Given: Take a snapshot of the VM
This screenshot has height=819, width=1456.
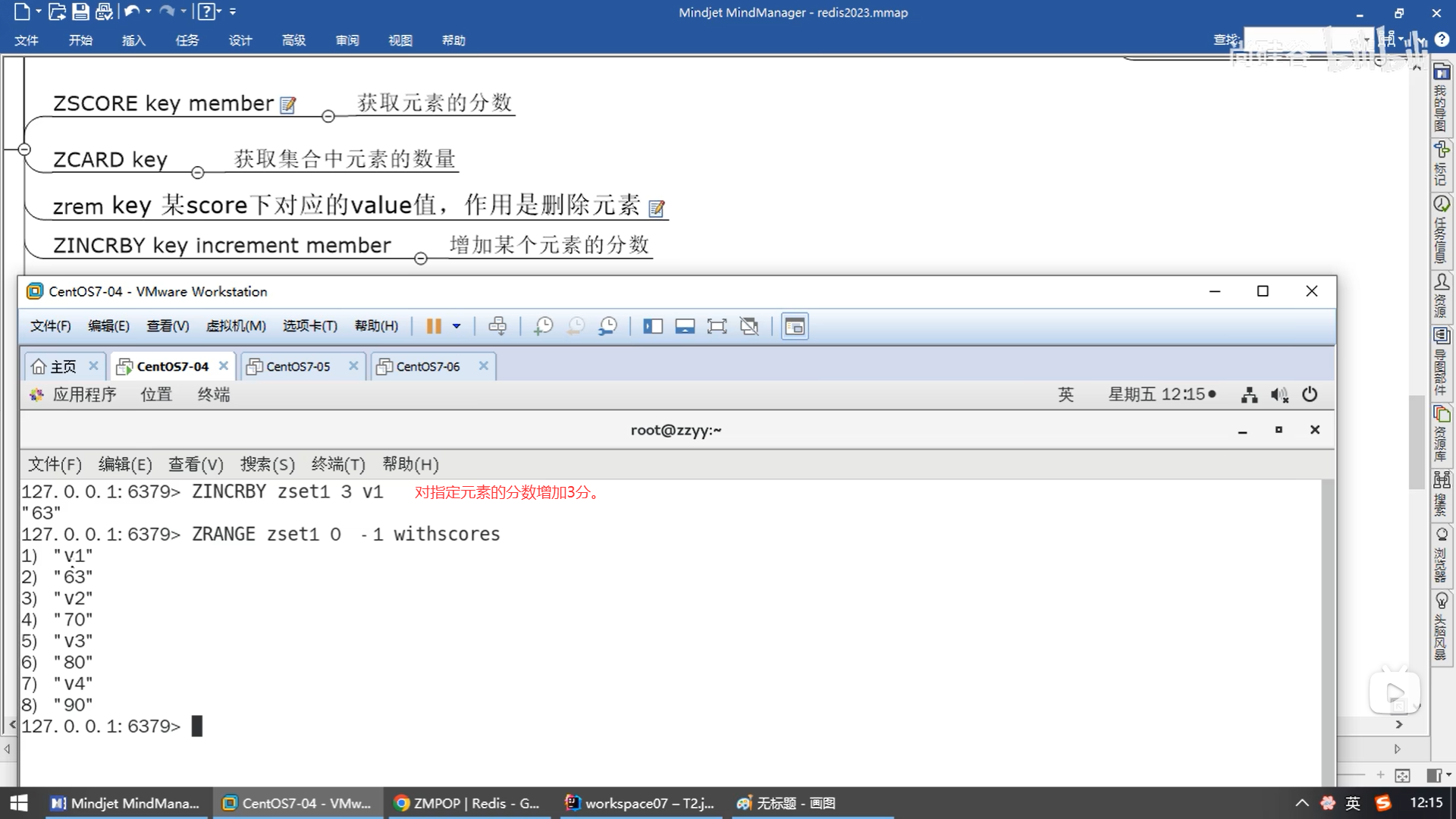Looking at the screenshot, I should click(x=543, y=326).
